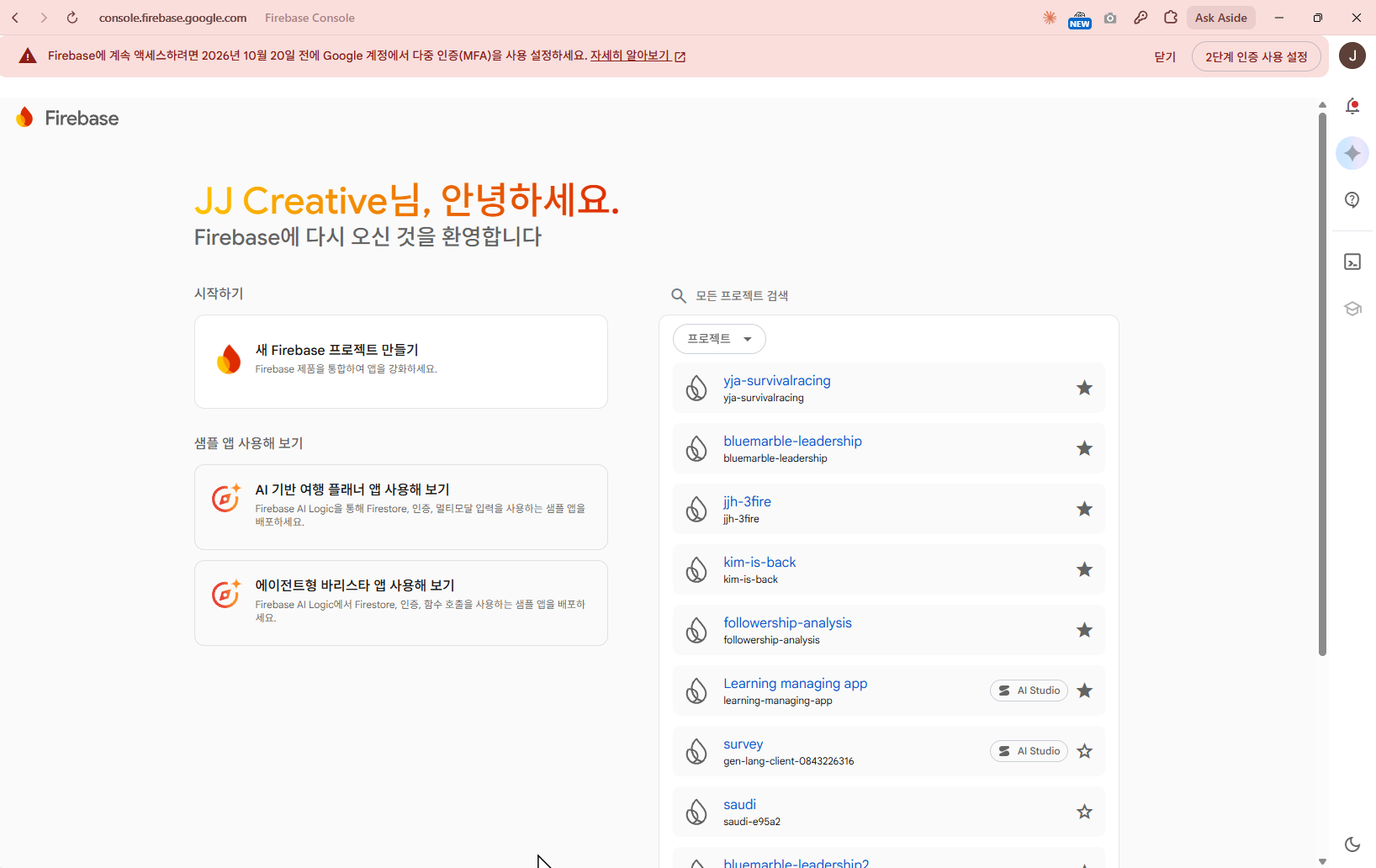Image resolution: width=1376 pixels, height=868 pixels.
Task: Open the Learning managing app project link
Action: (796, 683)
